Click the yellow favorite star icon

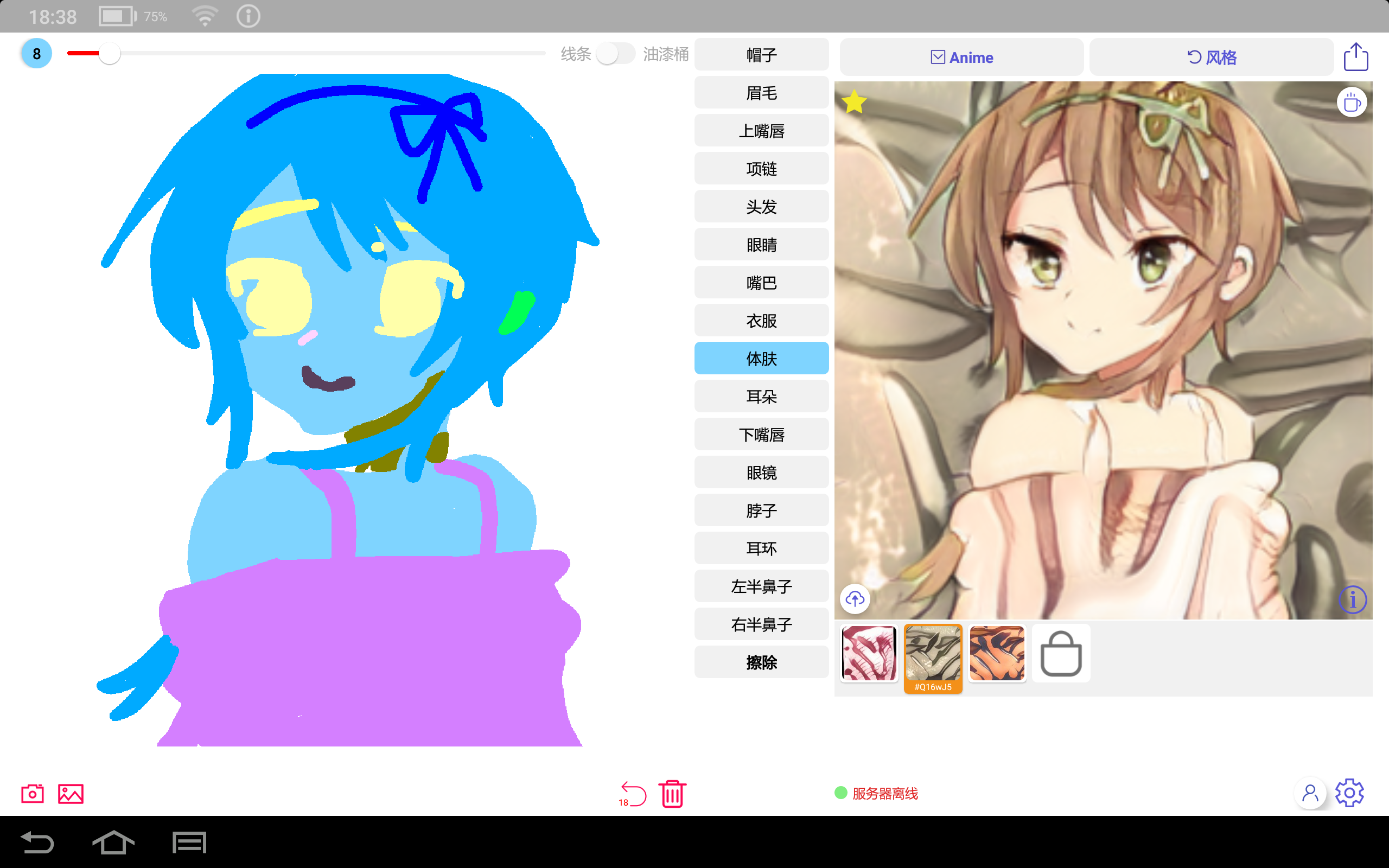(x=854, y=102)
